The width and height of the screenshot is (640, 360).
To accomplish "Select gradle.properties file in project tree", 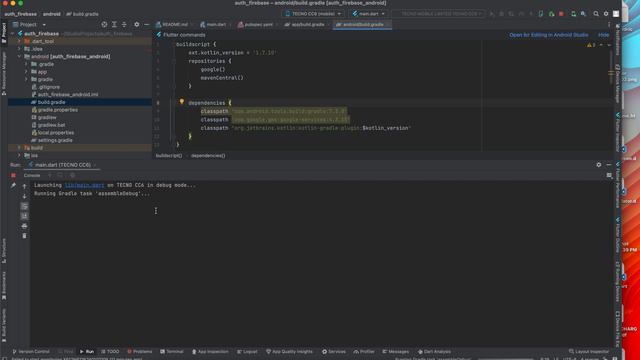I will point(58,110).
